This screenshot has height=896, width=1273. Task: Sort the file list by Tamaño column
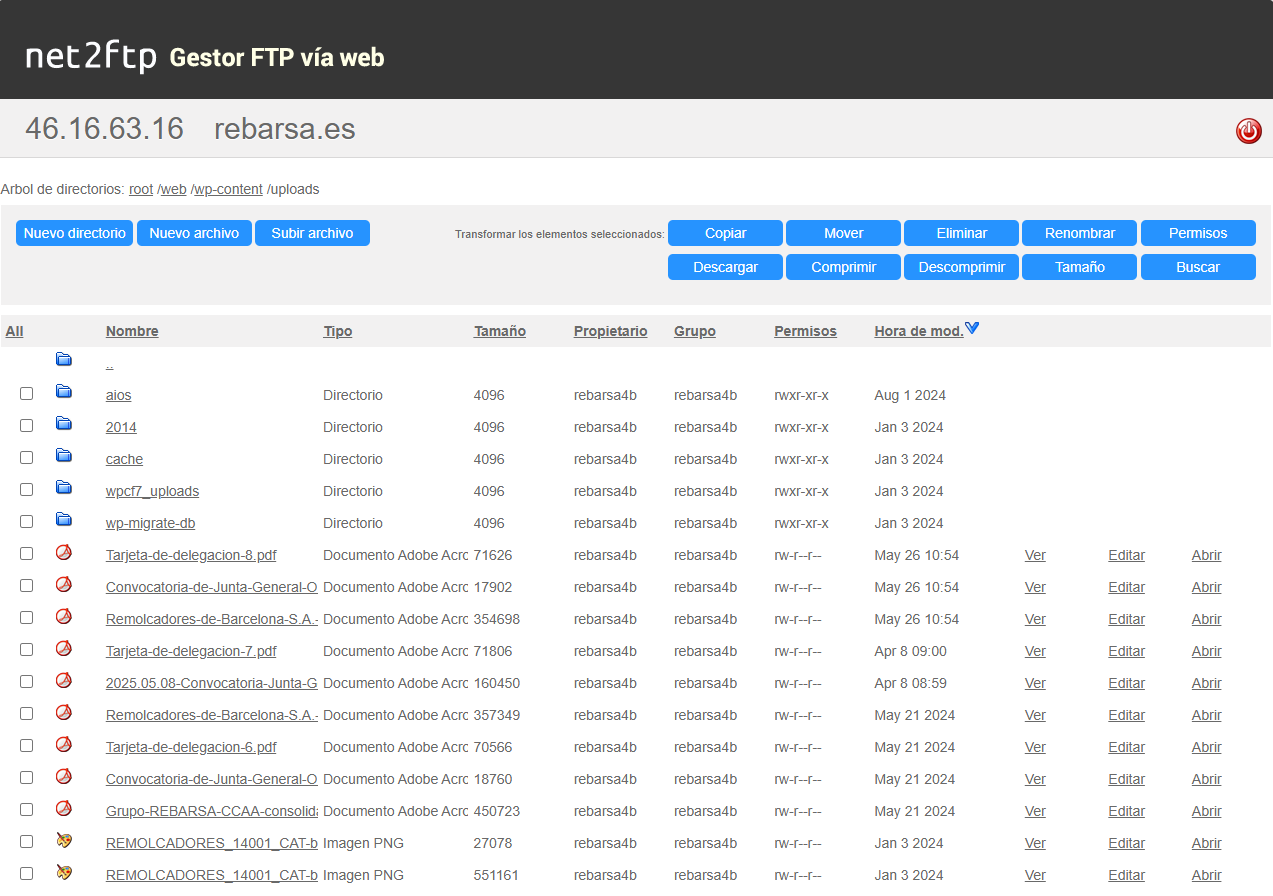tap(499, 331)
